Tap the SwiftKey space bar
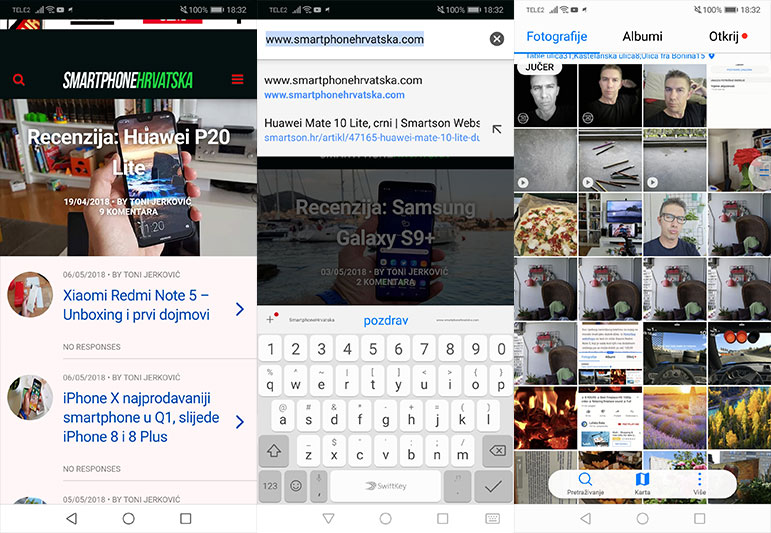The height and width of the screenshot is (533, 771). click(386, 486)
